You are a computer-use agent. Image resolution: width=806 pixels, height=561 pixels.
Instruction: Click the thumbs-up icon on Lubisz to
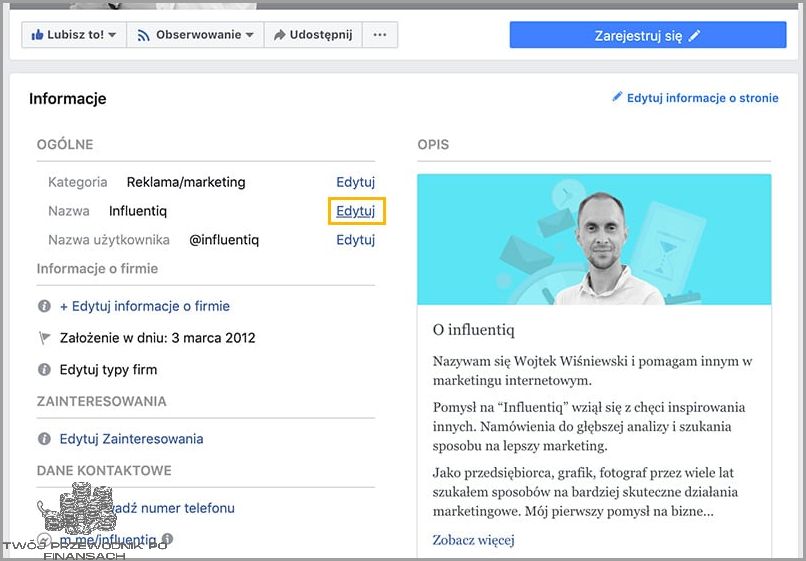click(36, 35)
